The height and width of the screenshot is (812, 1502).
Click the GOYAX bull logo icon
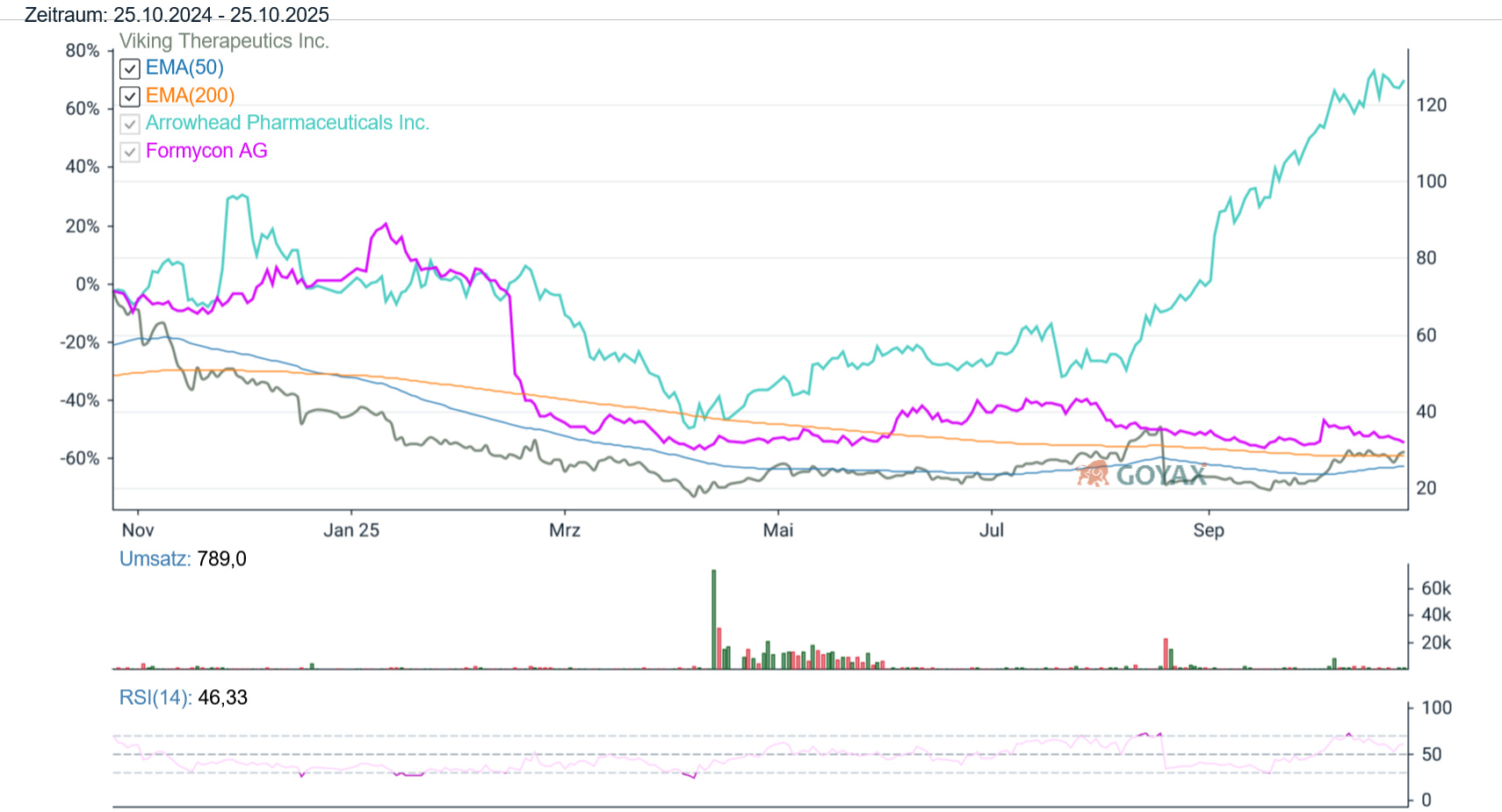1094,474
